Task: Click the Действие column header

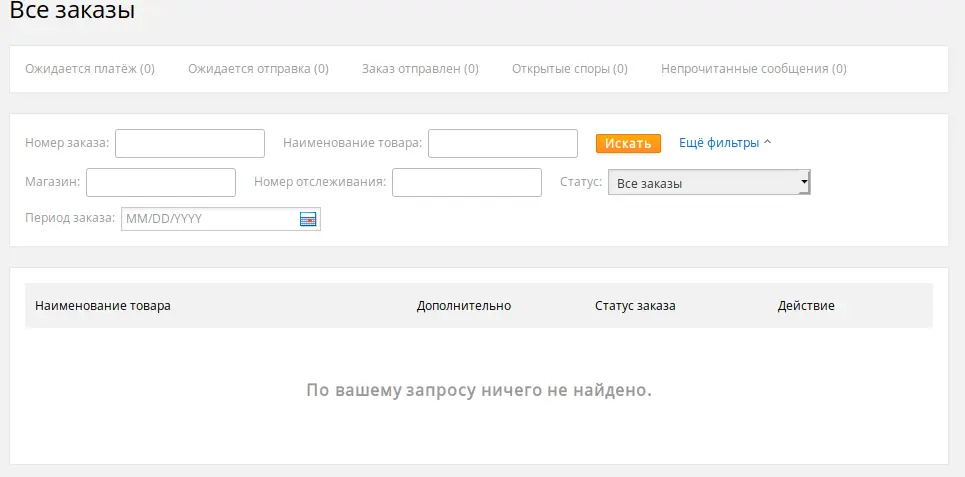Action: tap(806, 306)
